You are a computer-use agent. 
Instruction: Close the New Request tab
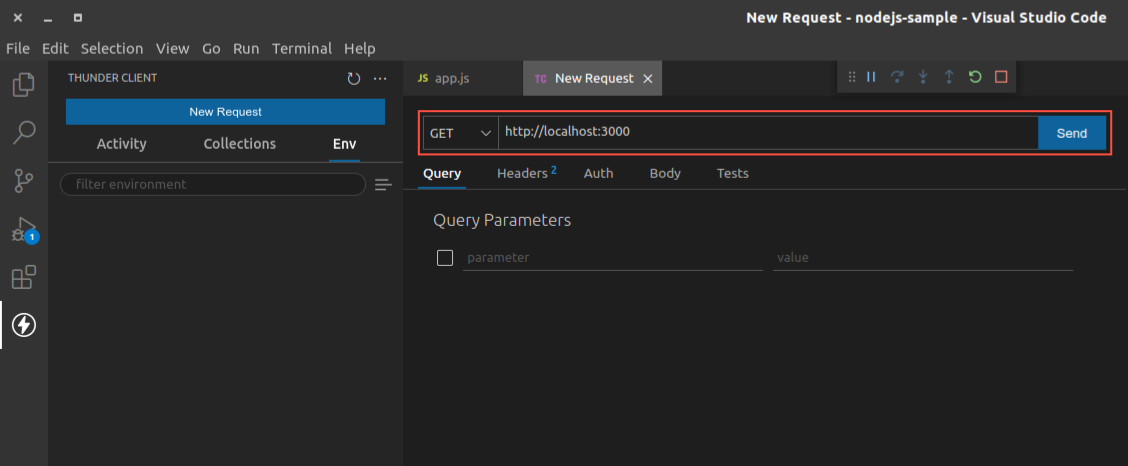[647, 79]
